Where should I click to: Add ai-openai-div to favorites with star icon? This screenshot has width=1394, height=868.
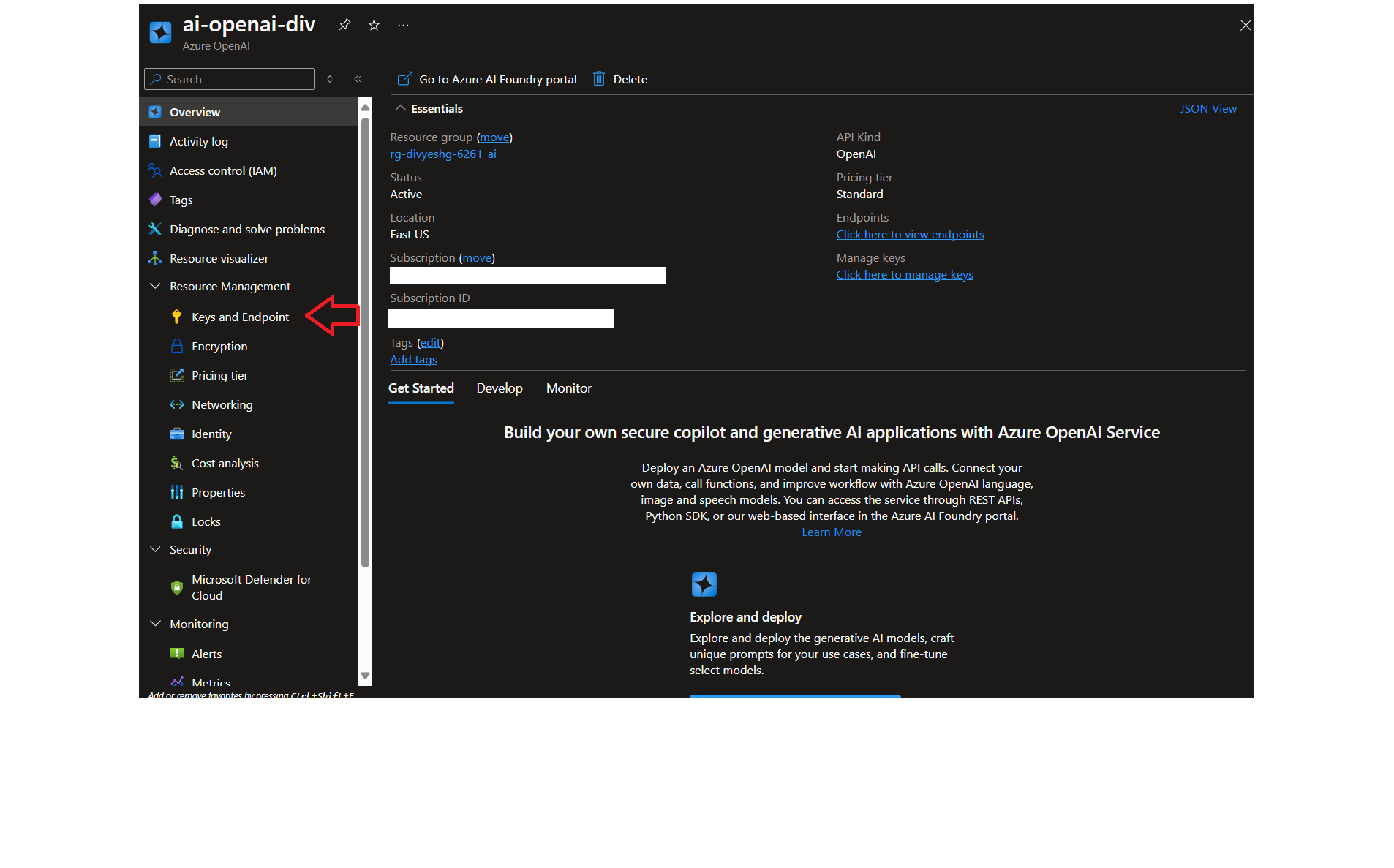tap(374, 25)
